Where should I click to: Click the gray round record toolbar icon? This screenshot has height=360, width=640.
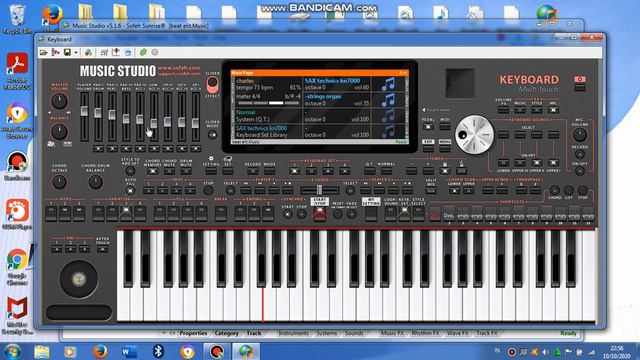[x=155, y=52]
